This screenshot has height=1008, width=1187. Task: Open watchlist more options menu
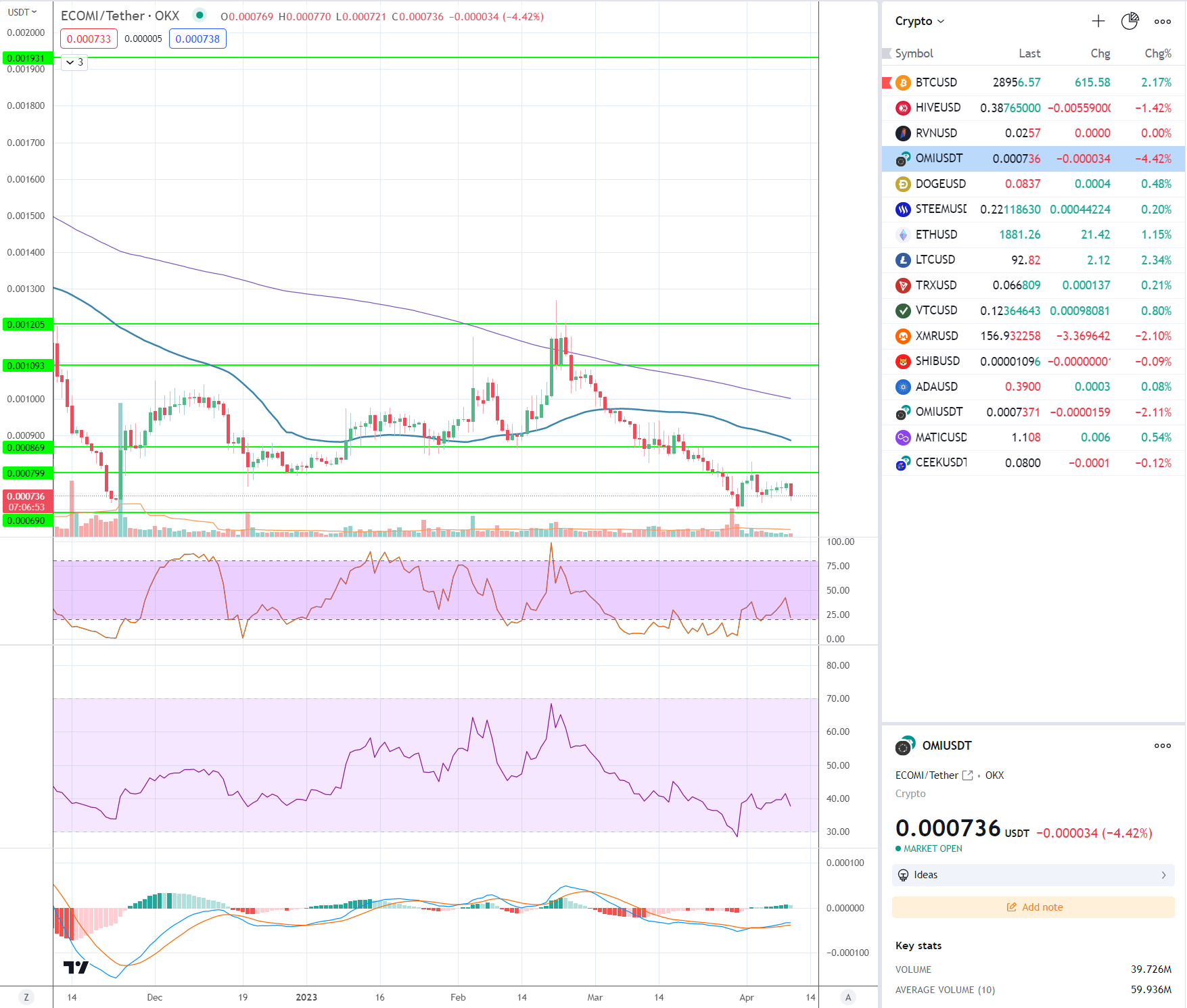[x=1163, y=22]
